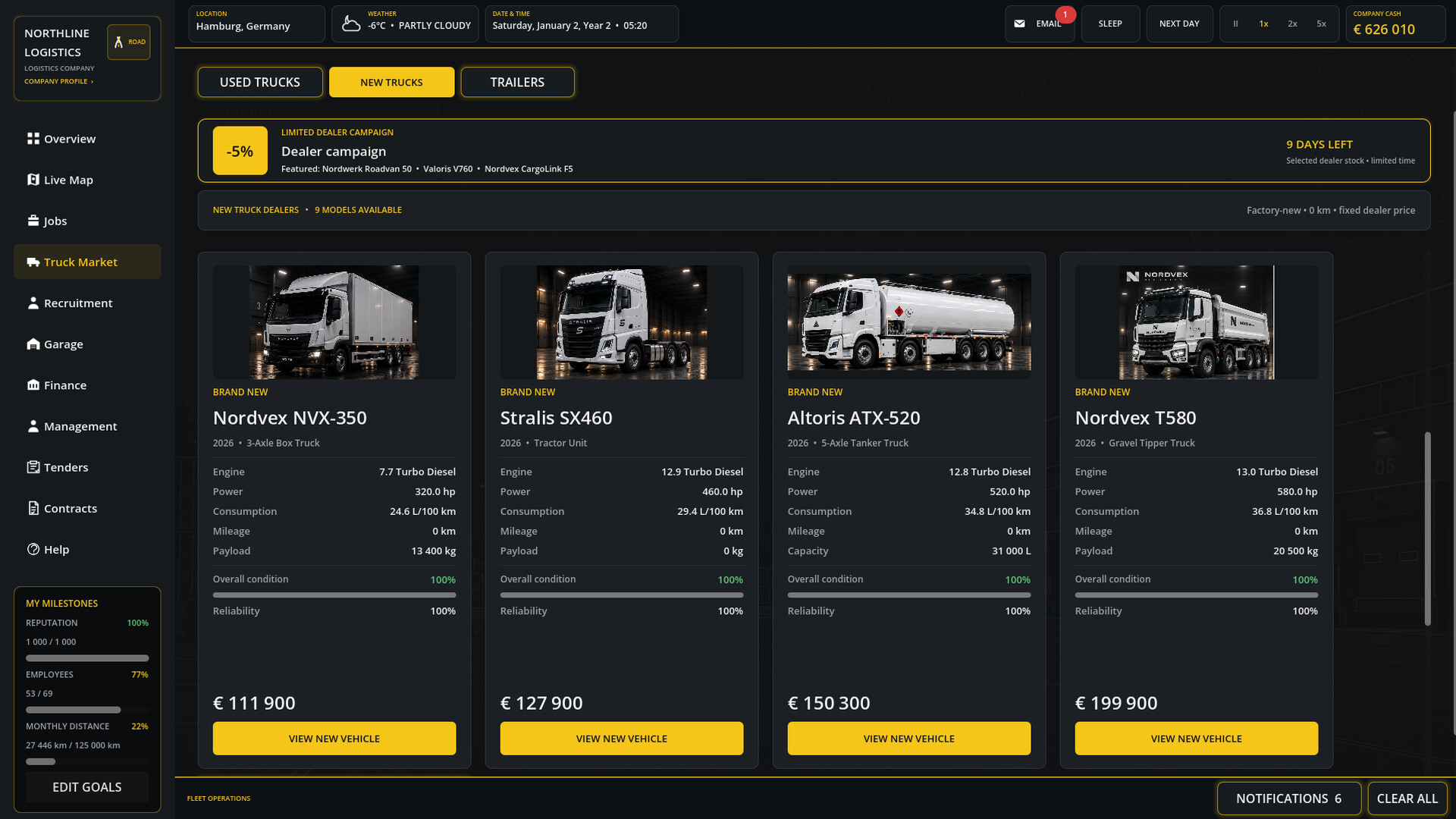1456x819 pixels.
Task: Switch to the Trailers tab
Action: [517, 82]
